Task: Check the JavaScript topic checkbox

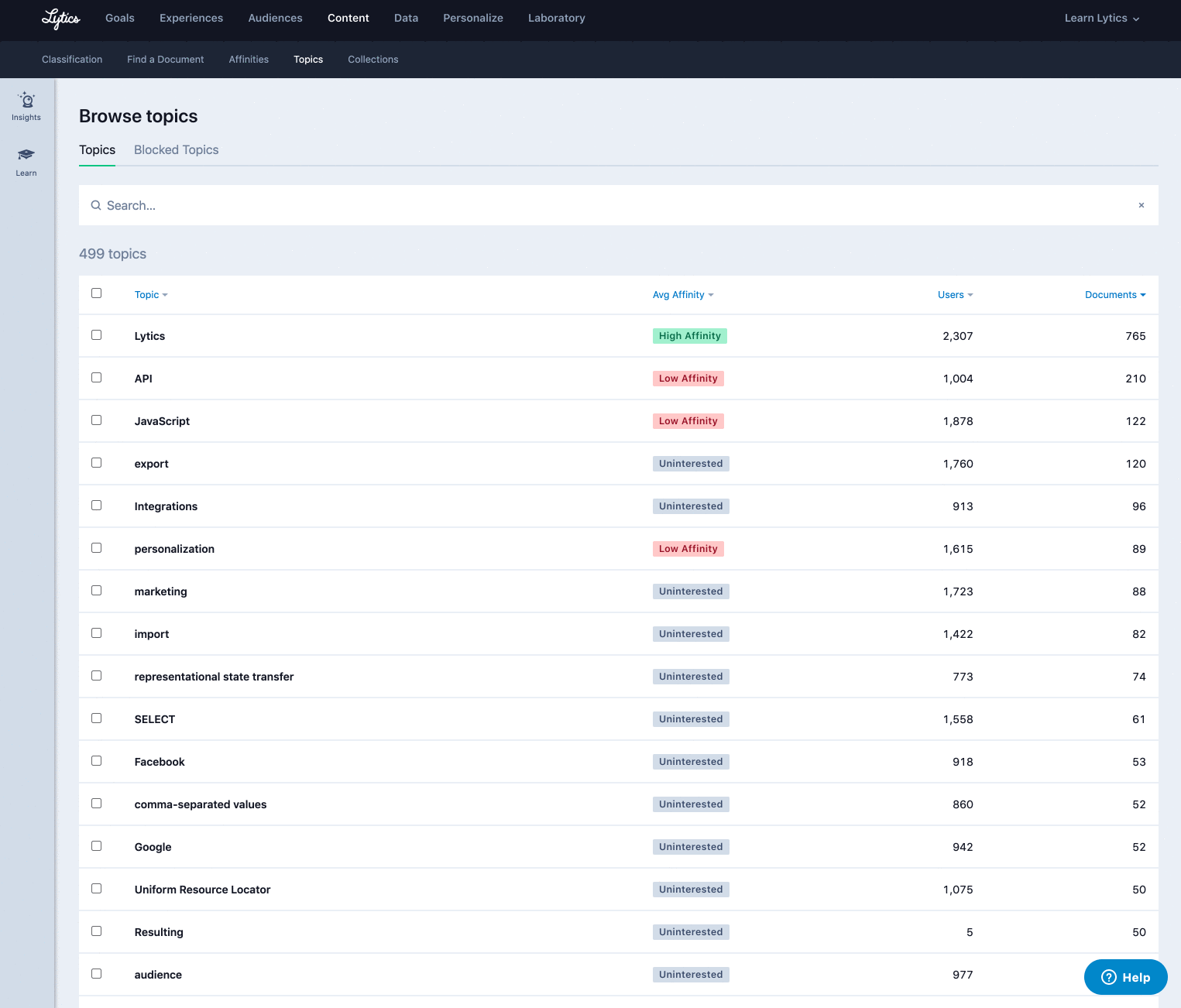Action: 97,420
